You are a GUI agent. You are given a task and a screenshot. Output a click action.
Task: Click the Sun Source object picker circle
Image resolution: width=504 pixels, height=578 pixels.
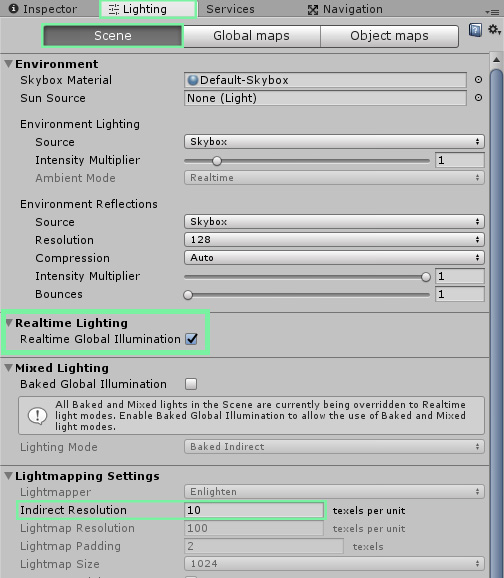point(478,98)
